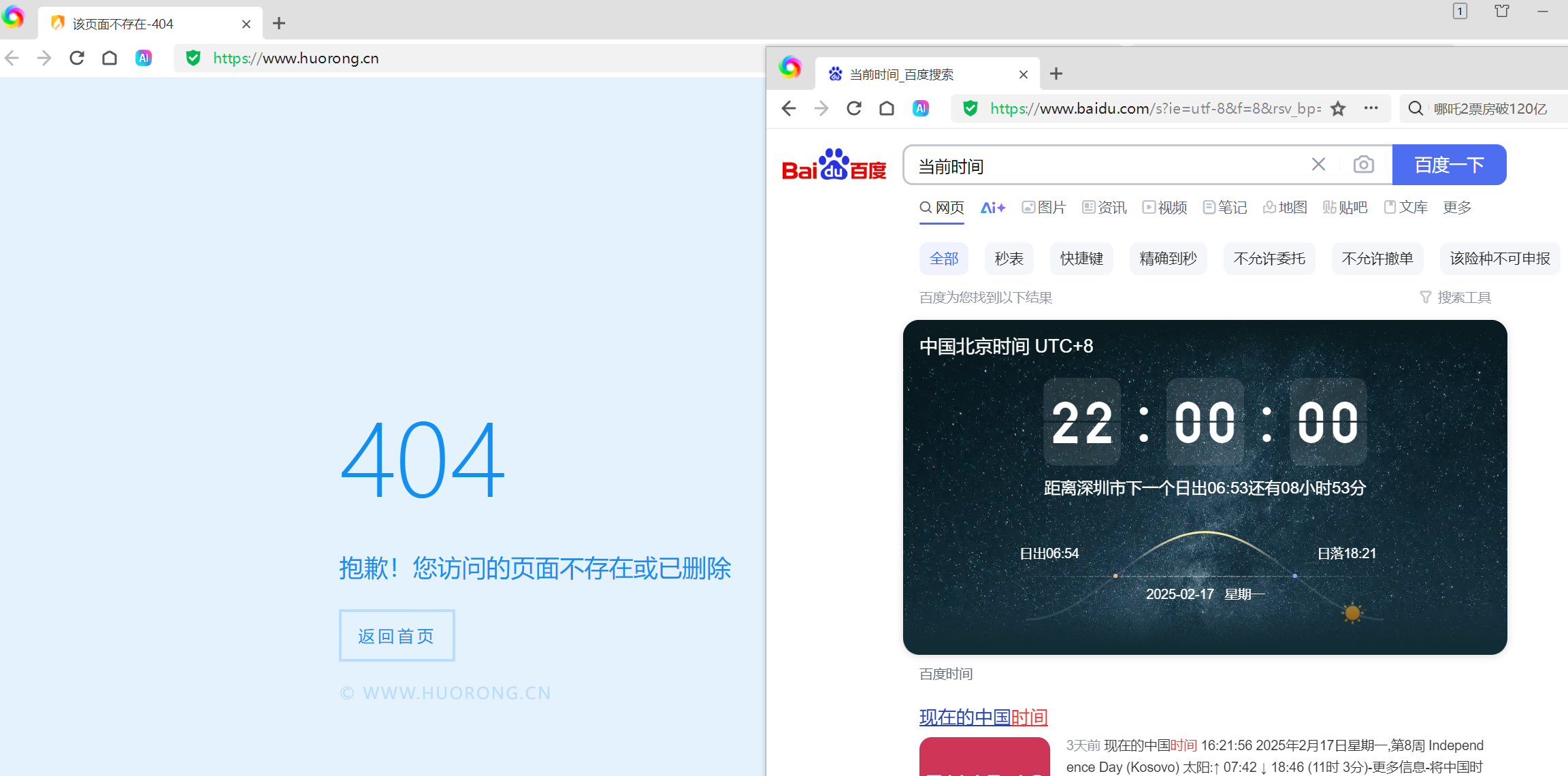This screenshot has height=776, width=1568.
Task: Click home icon in the huorong window
Action: [110, 58]
